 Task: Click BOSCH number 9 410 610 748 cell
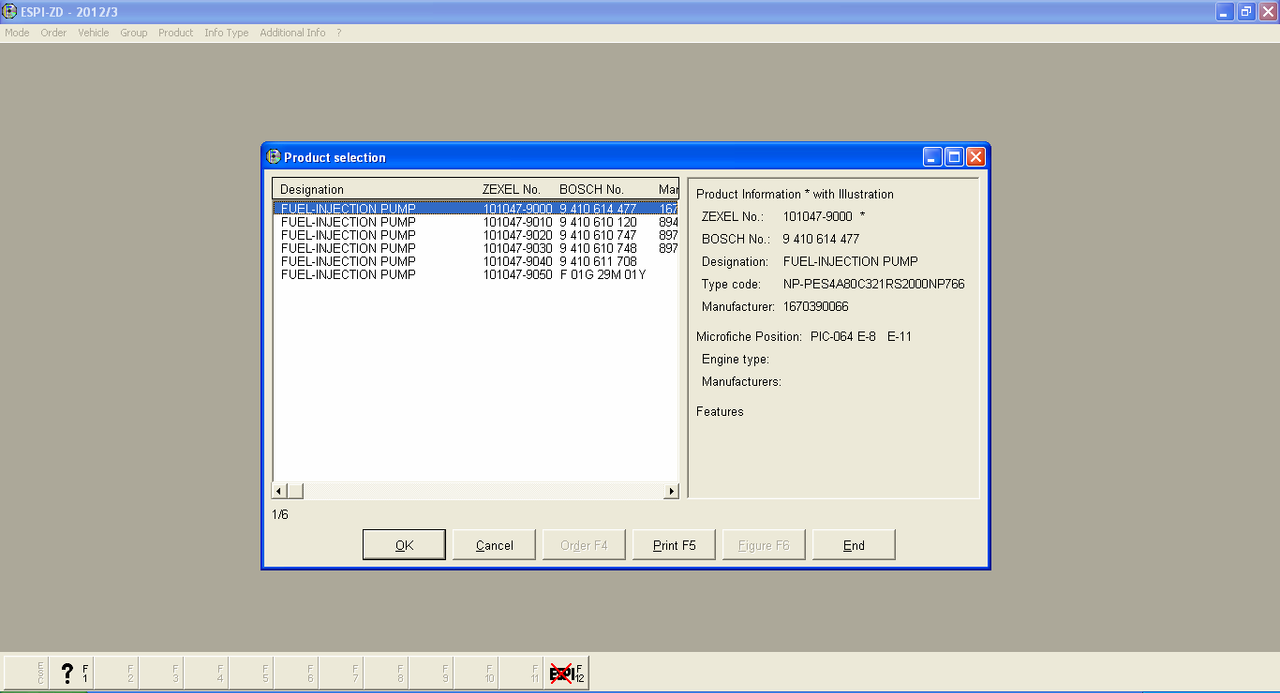pyautogui.click(x=598, y=248)
